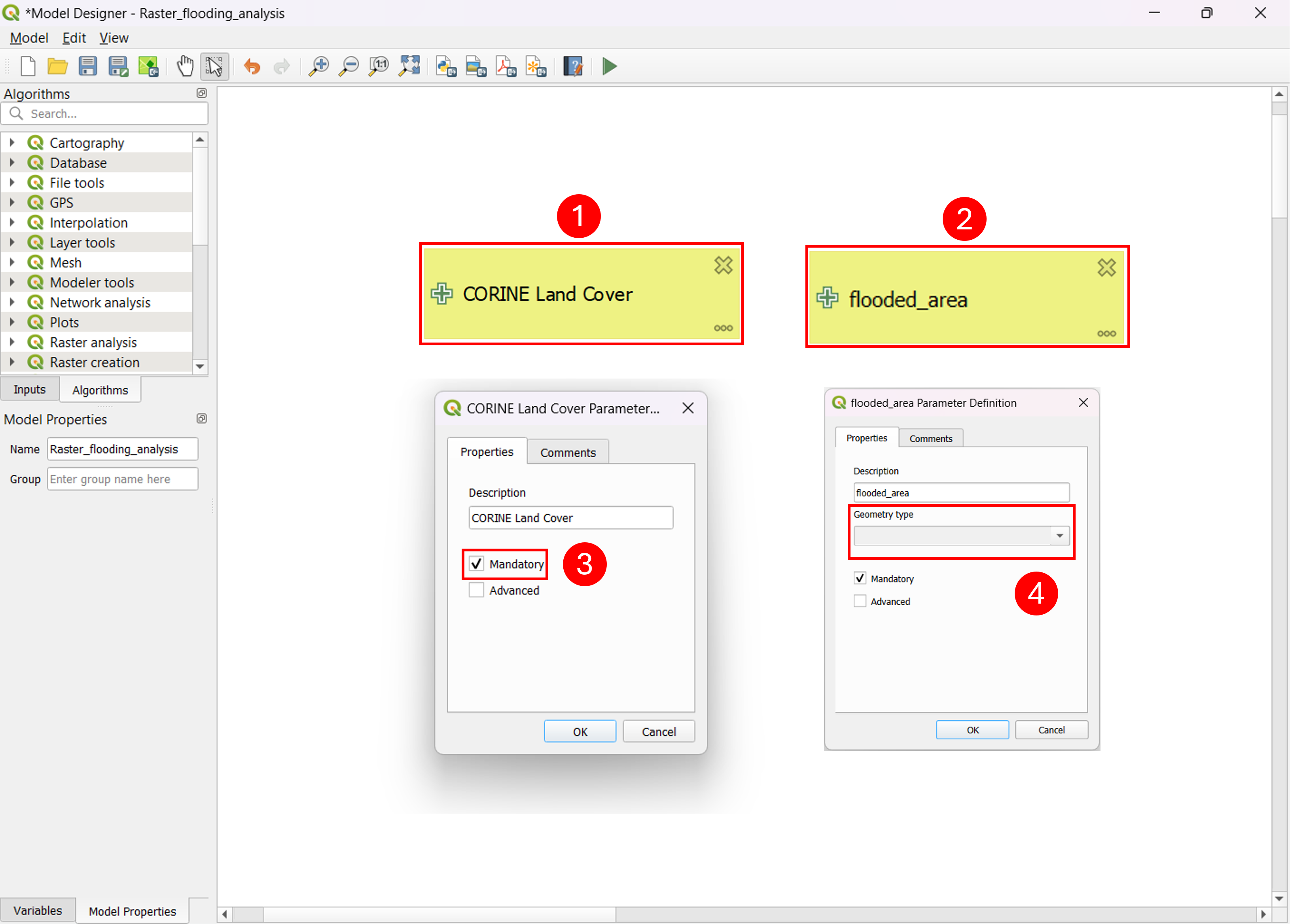Expand the Network analysis tree group

click(x=12, y=302)
